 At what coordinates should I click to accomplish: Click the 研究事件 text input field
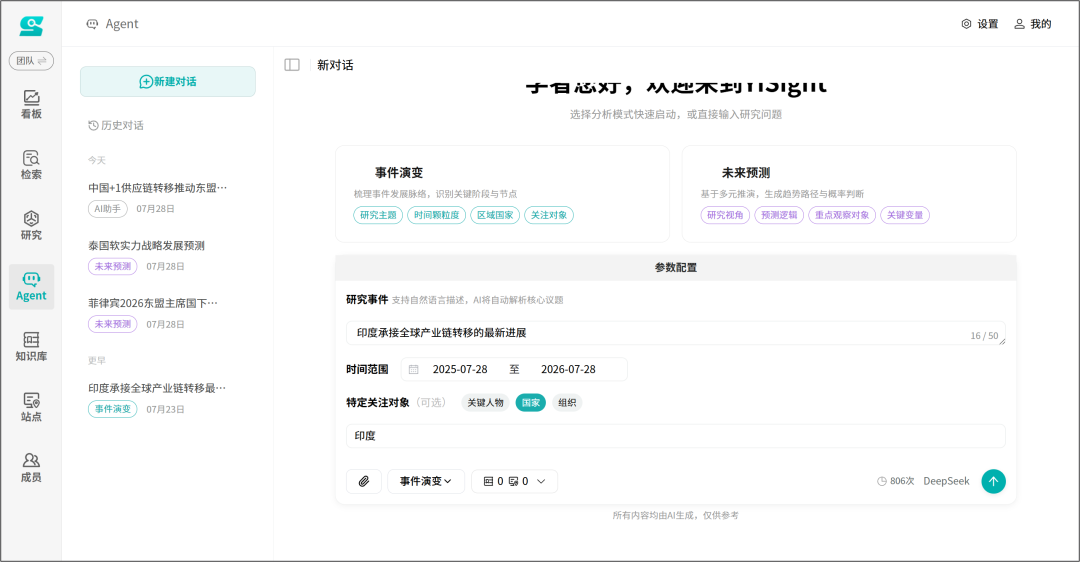click(x=676, y=333)
